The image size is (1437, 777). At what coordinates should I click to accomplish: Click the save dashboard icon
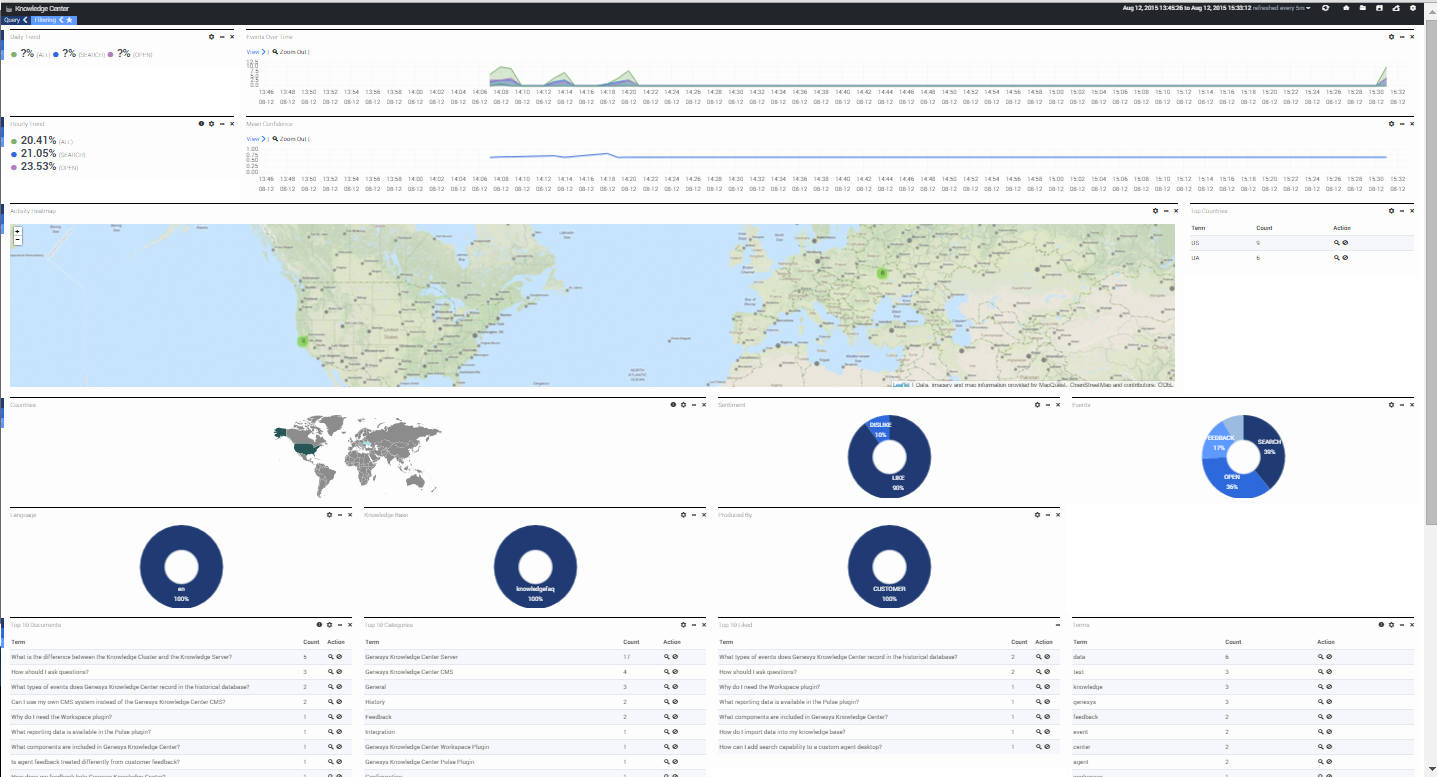click(x=1379, y=8)
